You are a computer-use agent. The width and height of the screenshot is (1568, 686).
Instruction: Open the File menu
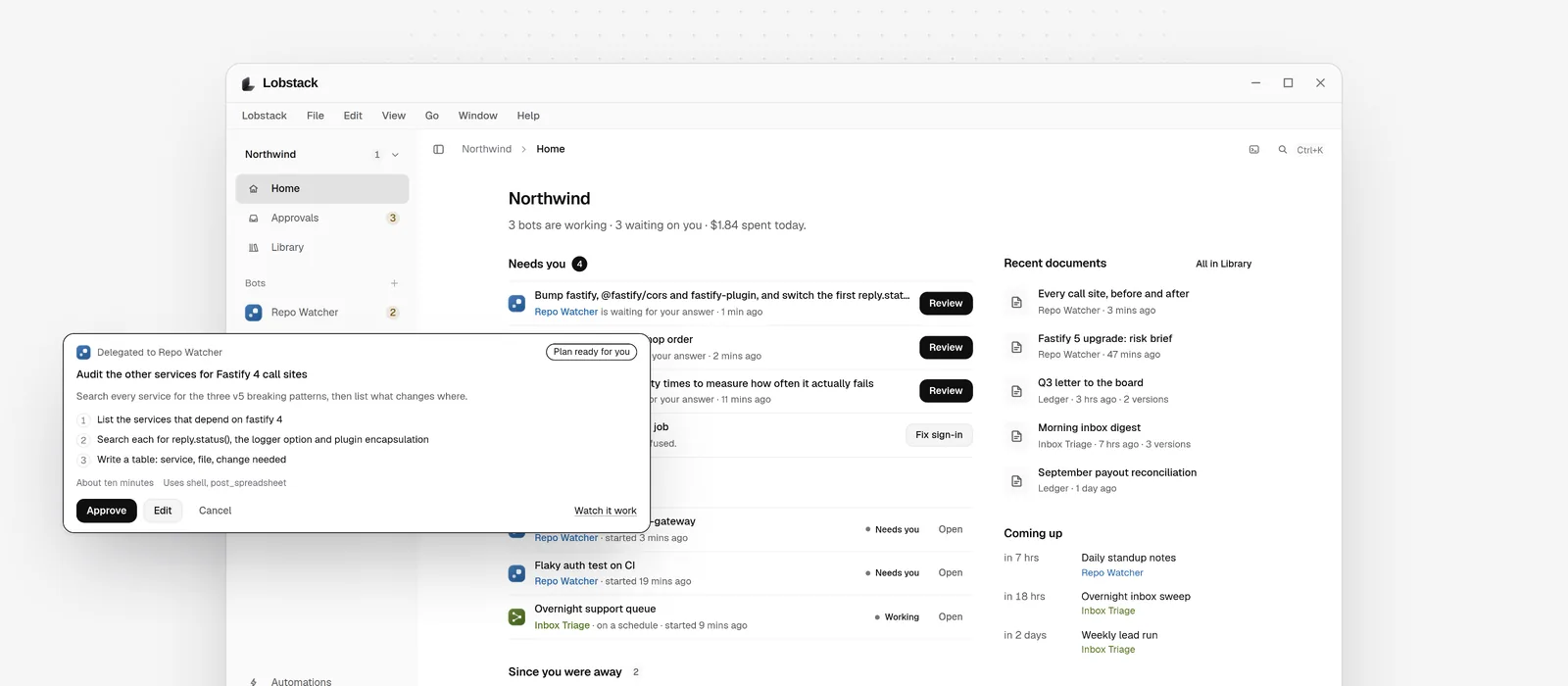click(x=316, y=116)
